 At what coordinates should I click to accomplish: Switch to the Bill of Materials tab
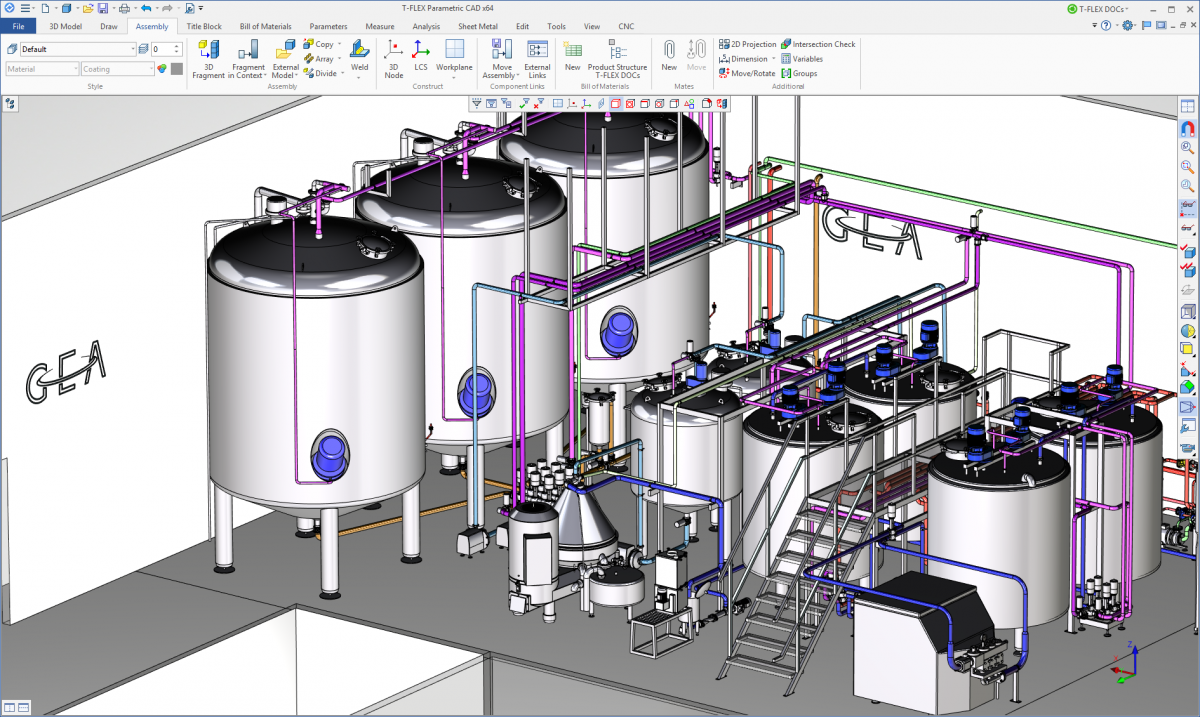coord(265,26)
